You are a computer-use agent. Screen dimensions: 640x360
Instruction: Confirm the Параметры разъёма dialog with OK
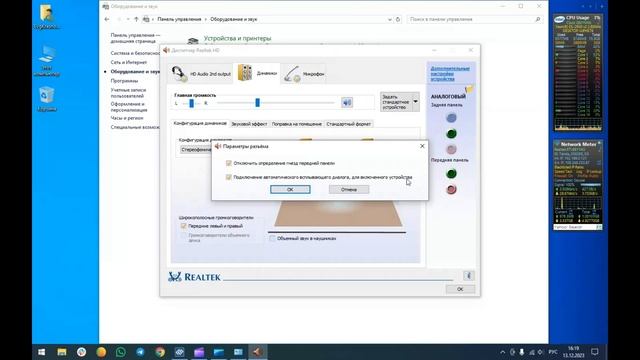pyautogui.click(x=290, y=189)
